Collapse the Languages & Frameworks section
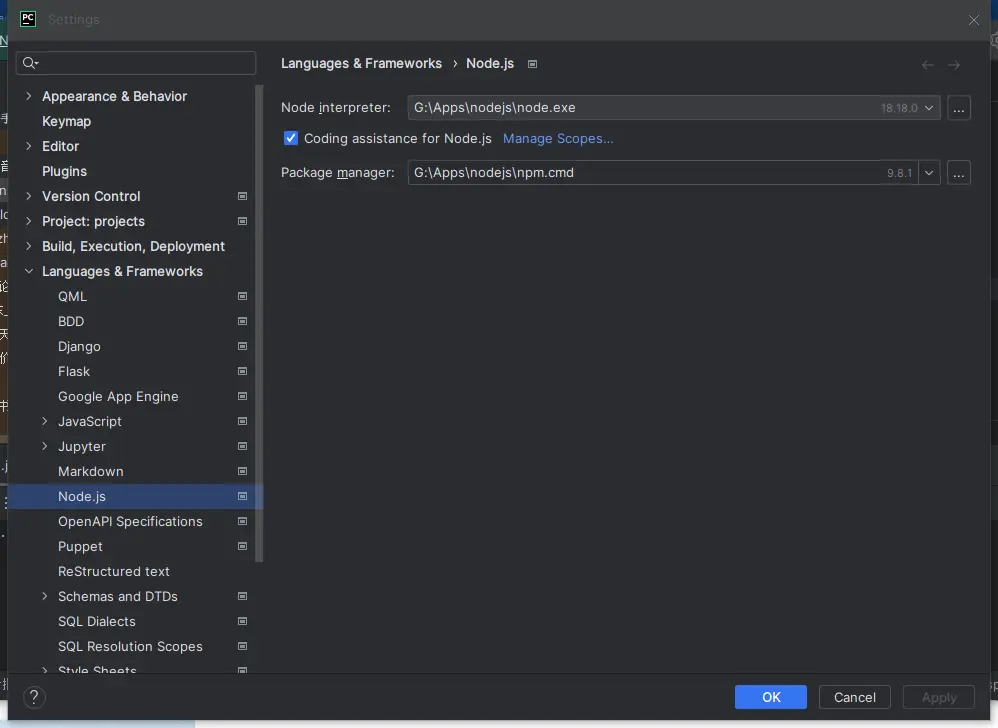Image resolution: width=998 pixels, height=728 pixels. [29, 271]
